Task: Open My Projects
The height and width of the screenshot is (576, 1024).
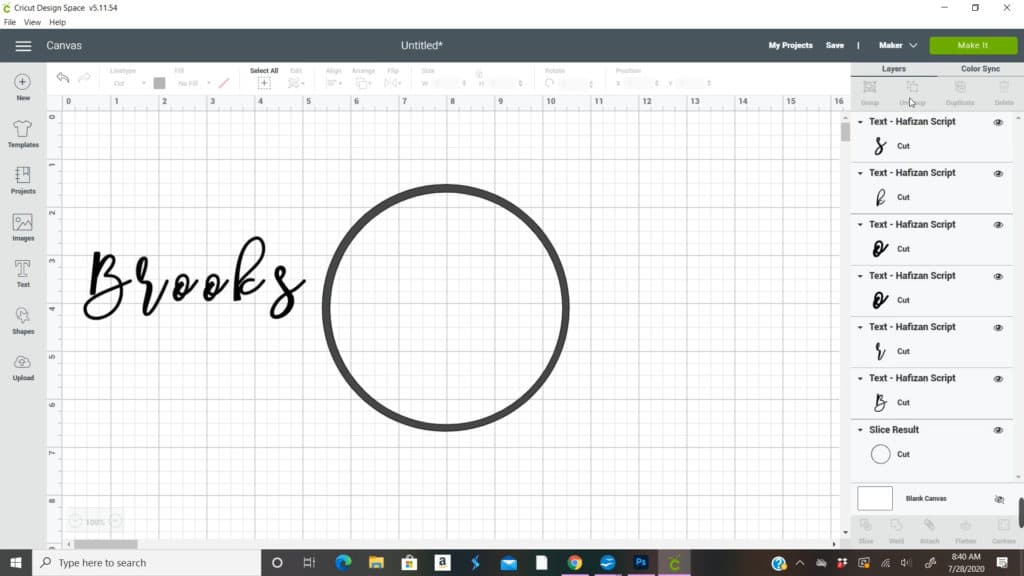Action: pos(790,45)
